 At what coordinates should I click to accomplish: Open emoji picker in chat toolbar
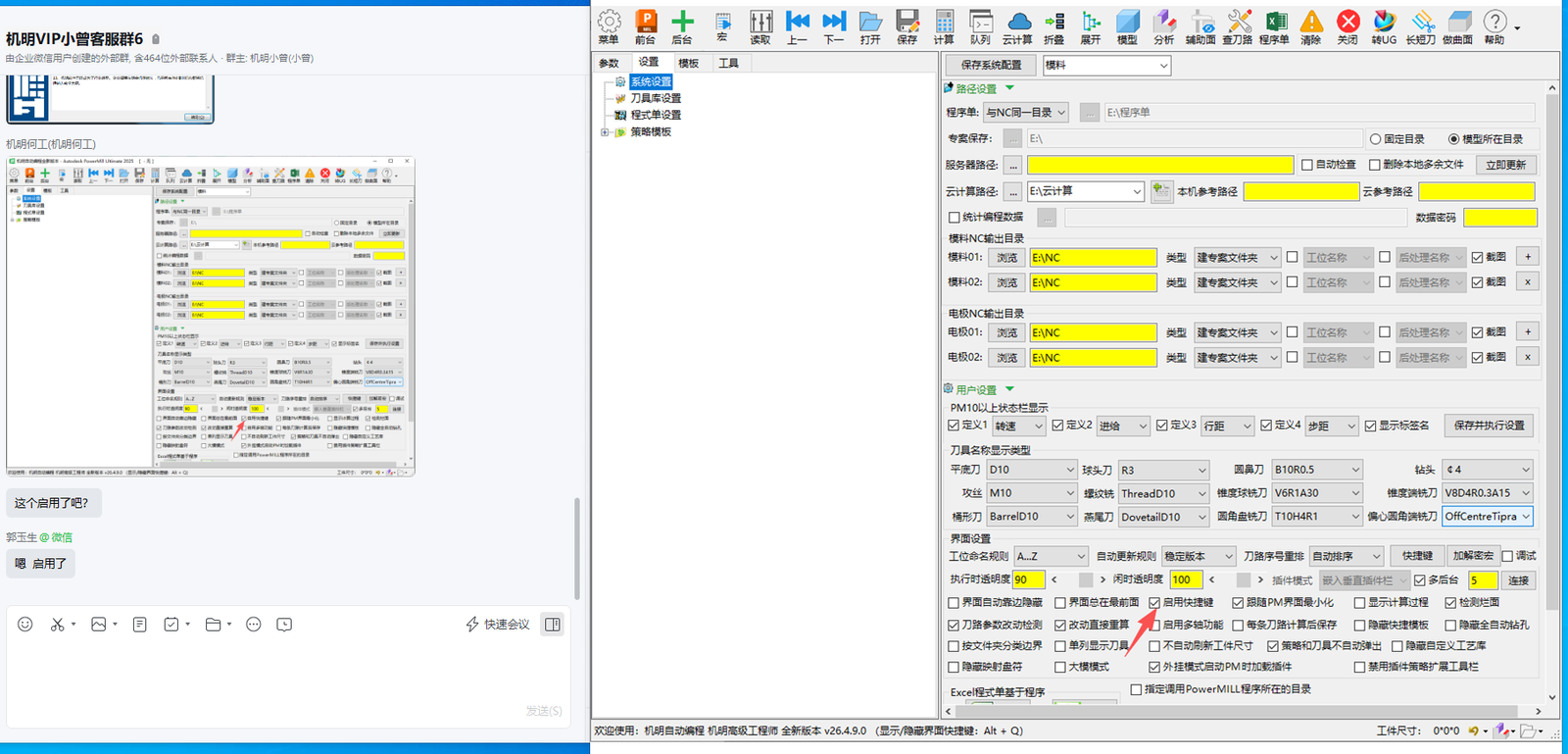[25, 625]
